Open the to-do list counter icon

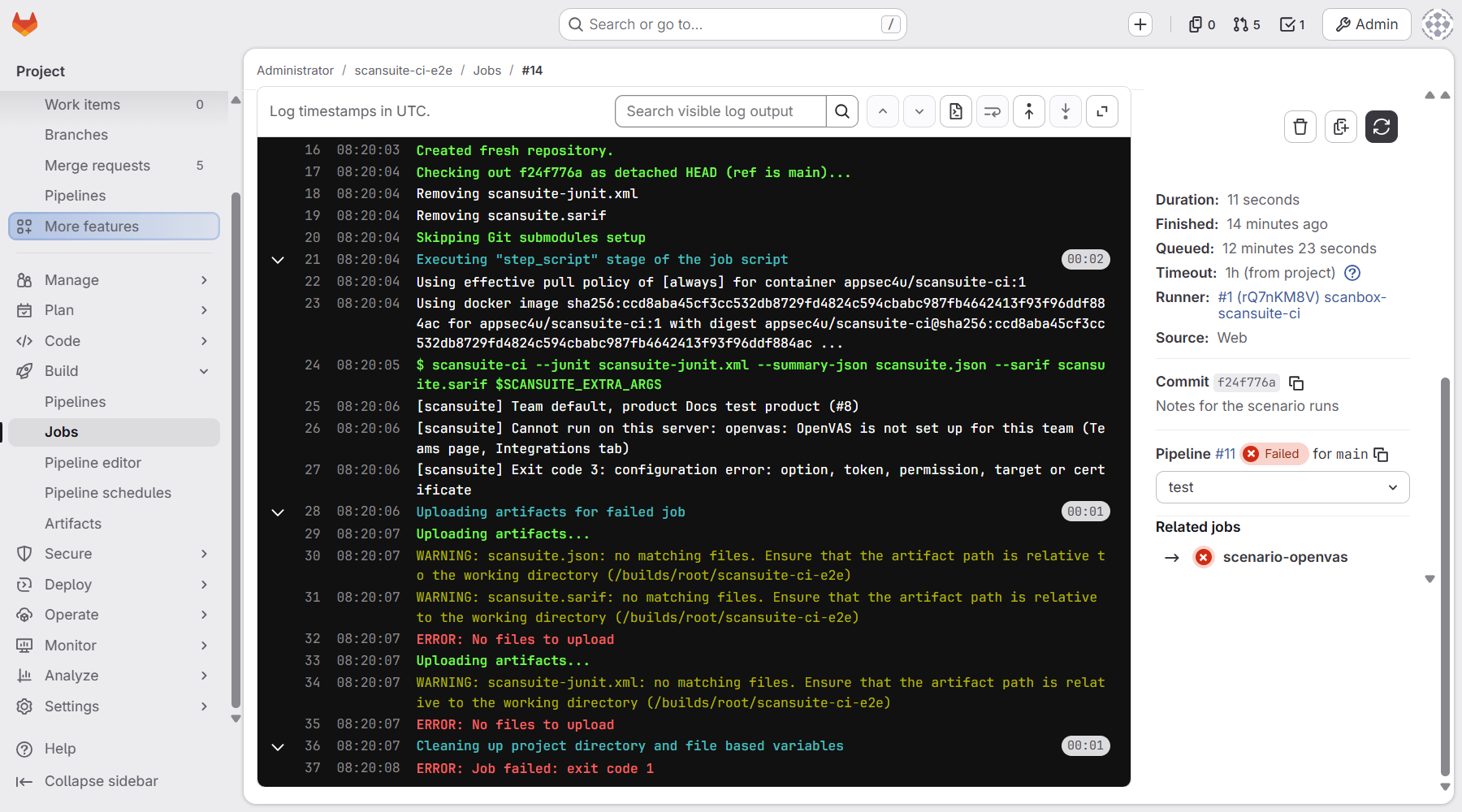click(1292, 24)
